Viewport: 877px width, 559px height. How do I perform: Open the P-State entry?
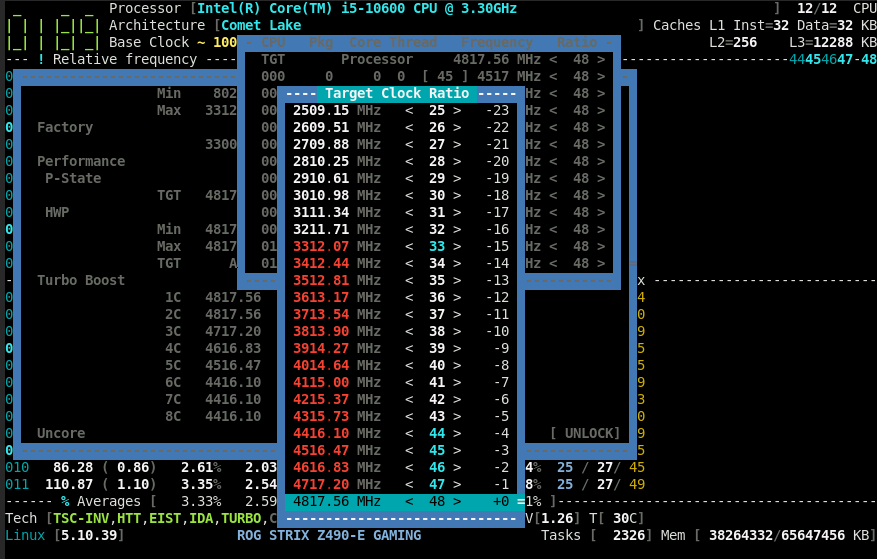tap(73, 178)
